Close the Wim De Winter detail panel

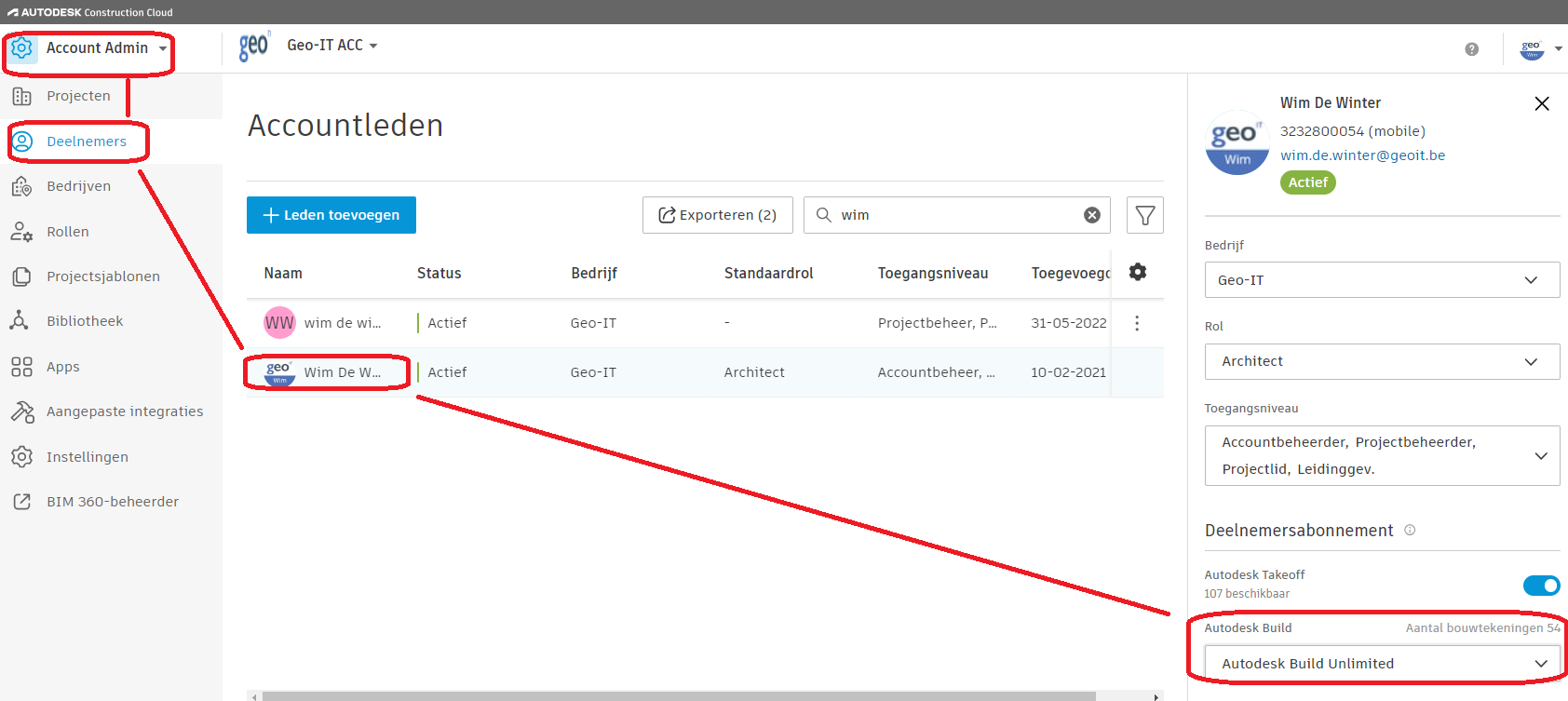point(1542,103)
